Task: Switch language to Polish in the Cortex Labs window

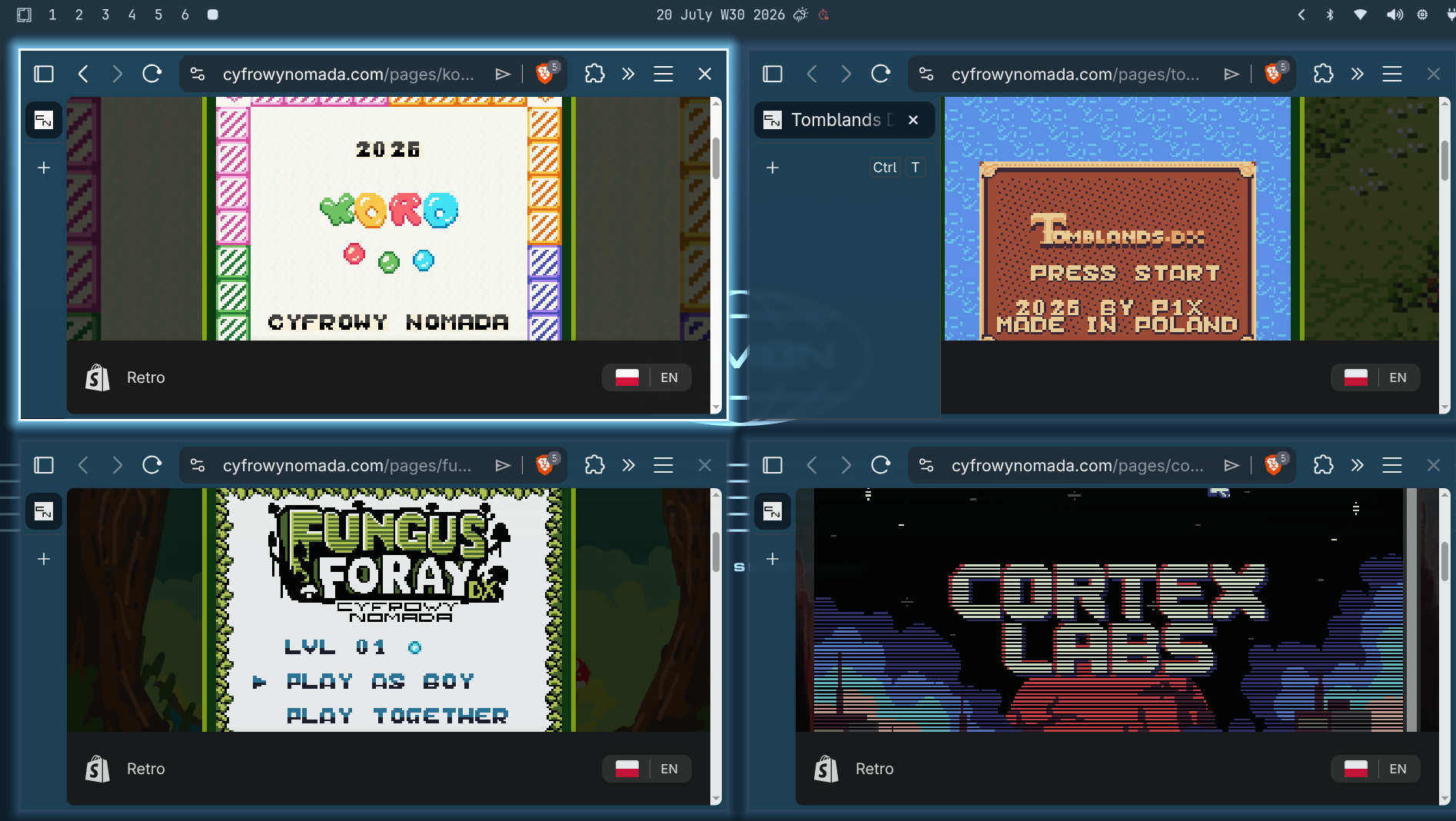Action: point(1356,769)
